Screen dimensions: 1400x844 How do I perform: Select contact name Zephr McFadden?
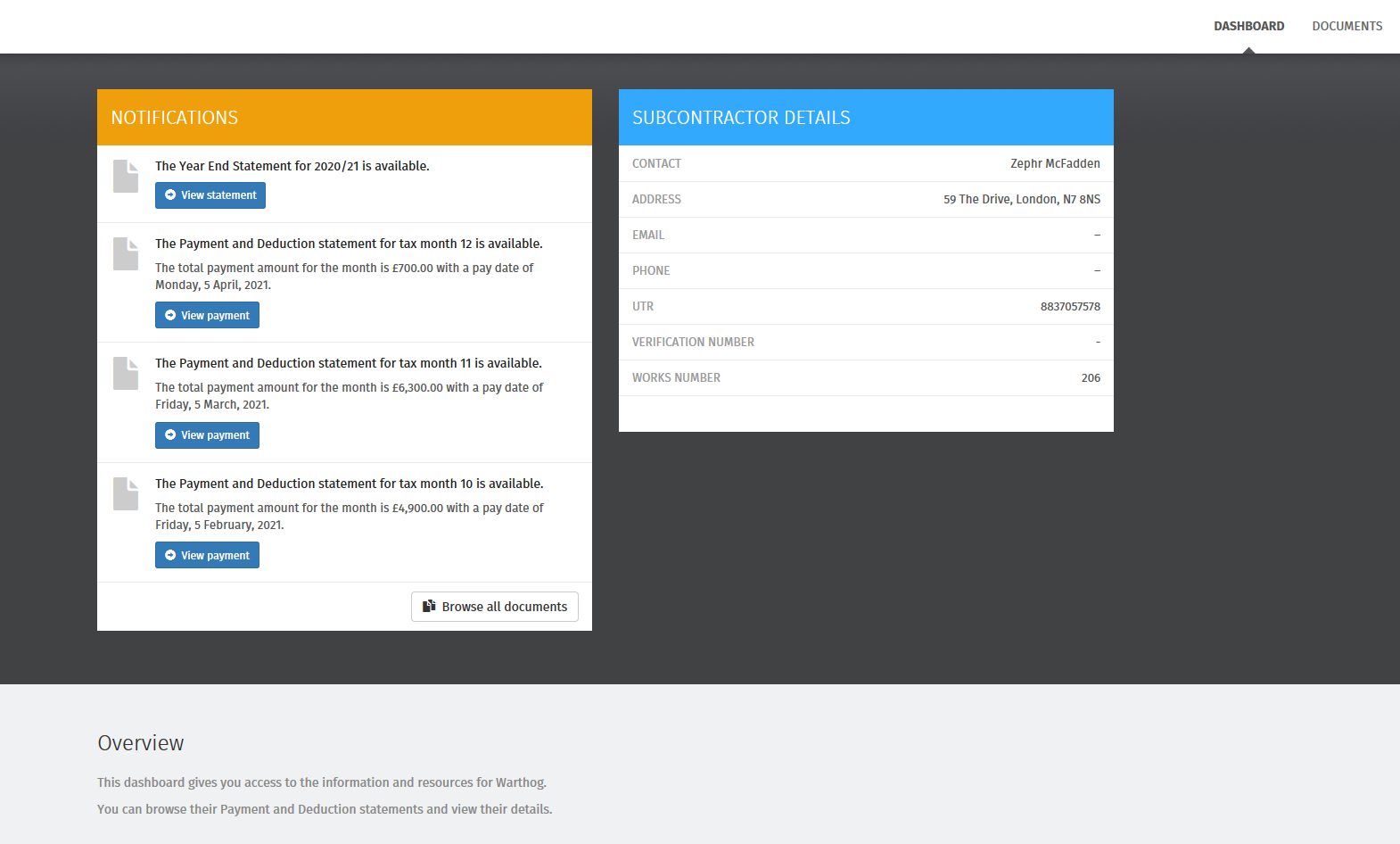[1055, 163]
